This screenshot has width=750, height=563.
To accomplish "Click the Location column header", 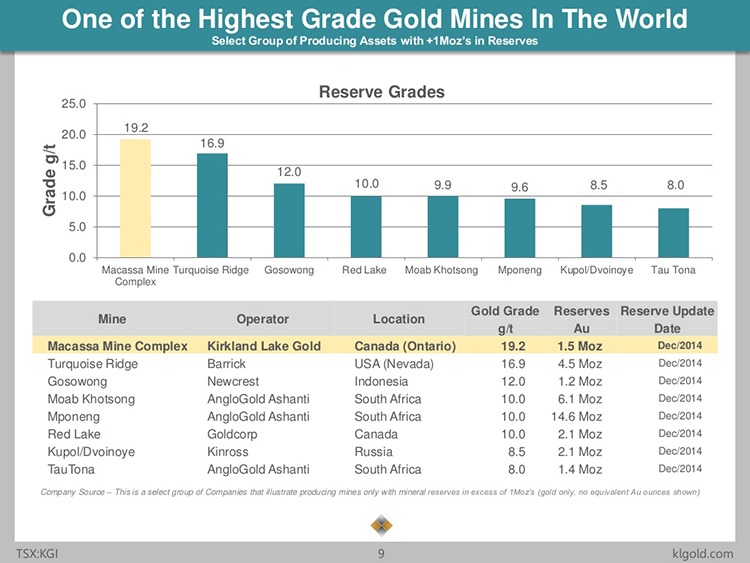I will [x=399, y=319].
